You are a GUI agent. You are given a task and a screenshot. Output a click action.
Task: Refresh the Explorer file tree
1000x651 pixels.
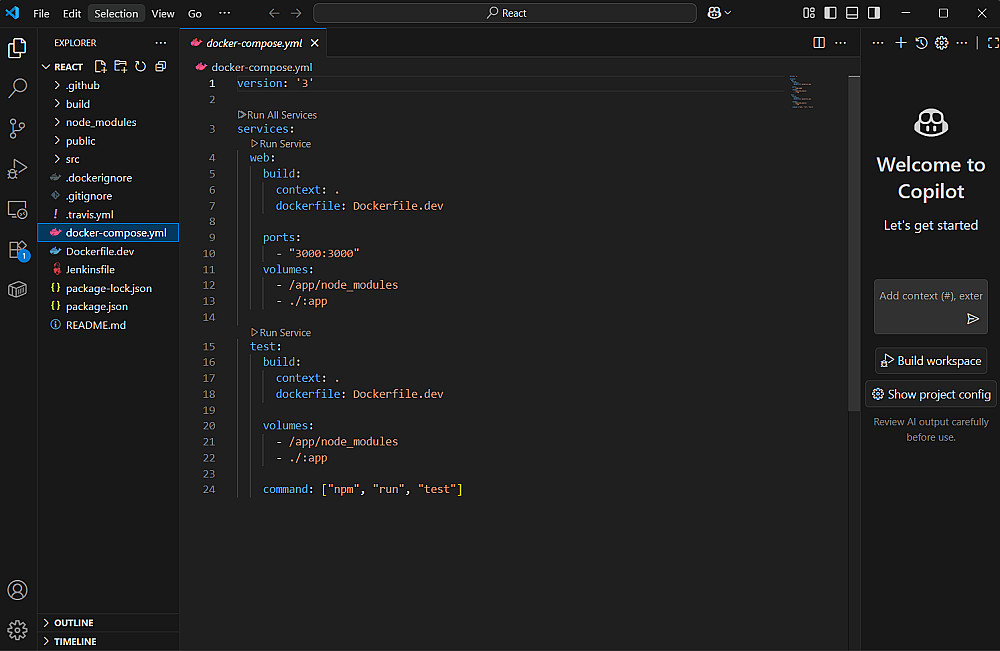[x=140, y=67]
